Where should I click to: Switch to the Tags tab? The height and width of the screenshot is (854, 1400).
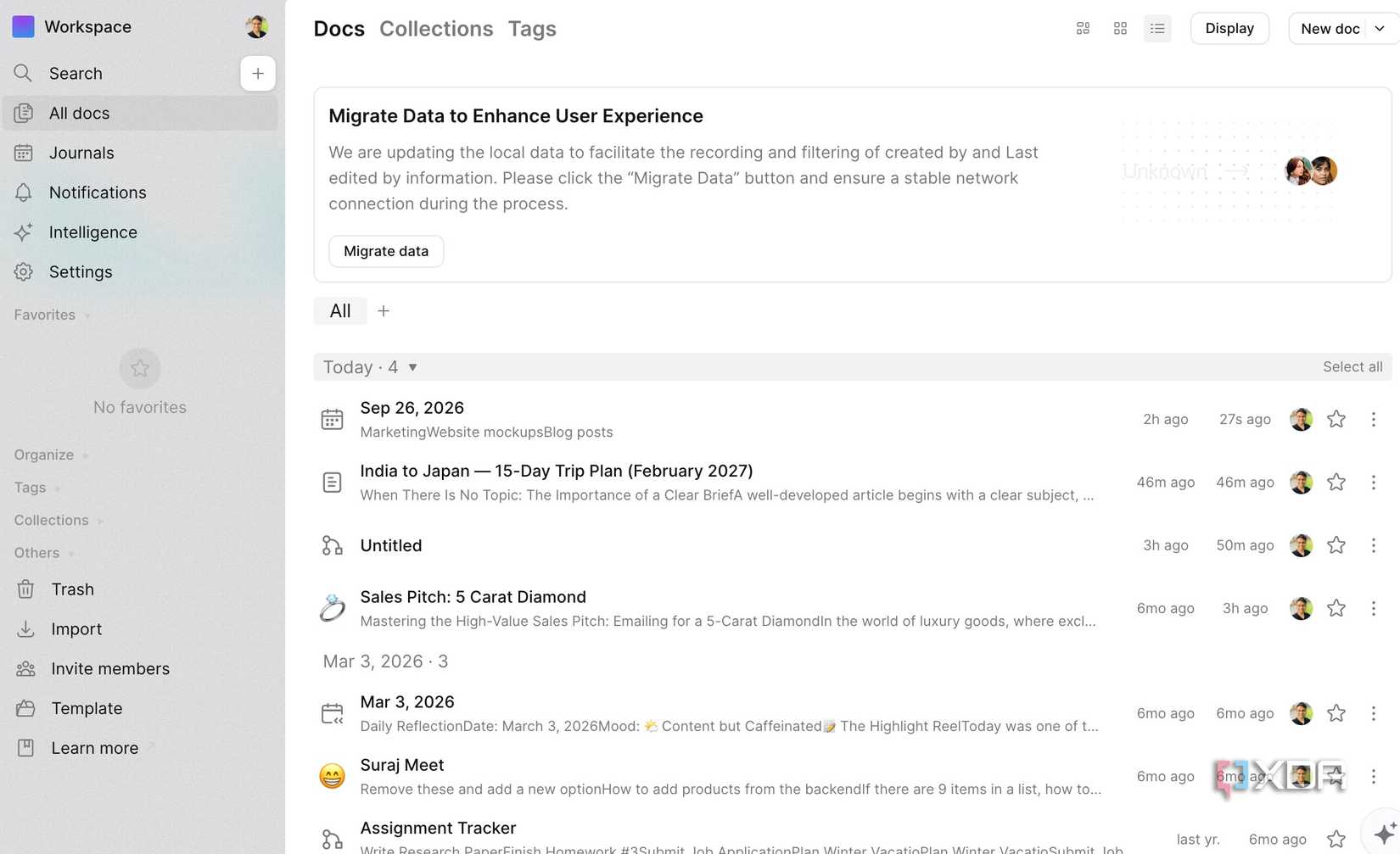point(532,29)
